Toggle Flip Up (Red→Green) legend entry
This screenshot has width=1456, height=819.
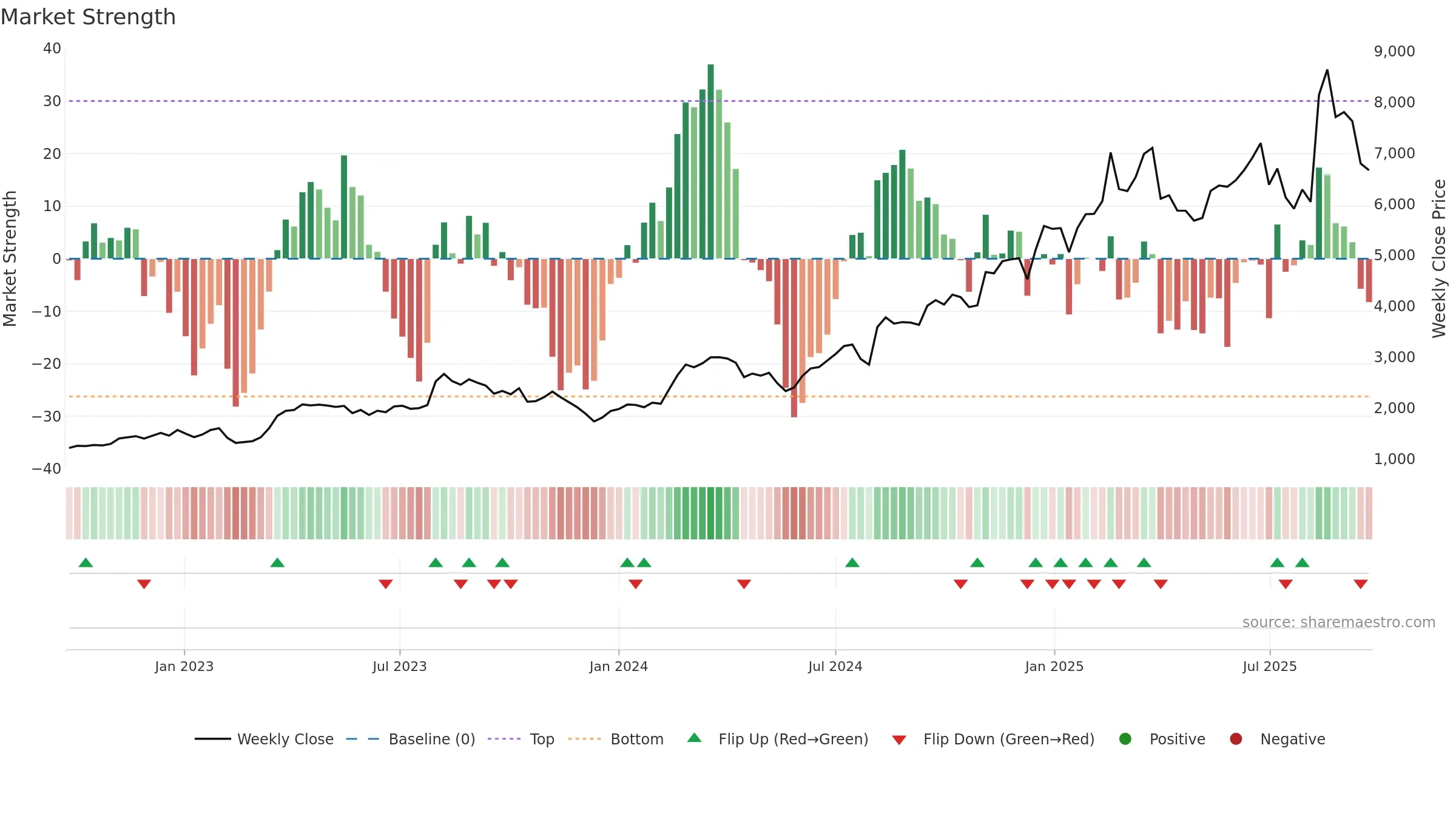pos(778,739)
